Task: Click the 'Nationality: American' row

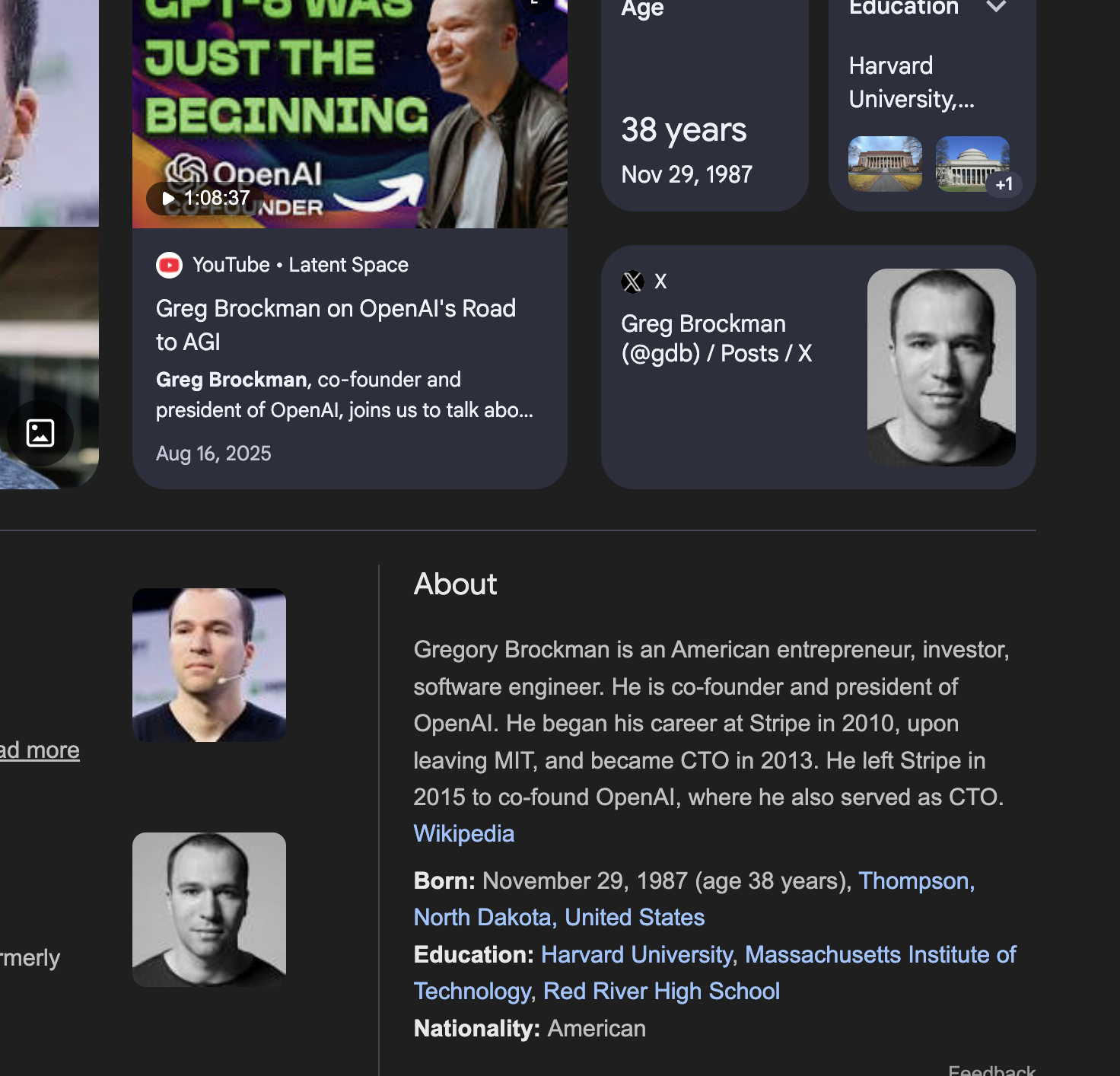Action: (x=530, y=1028)
